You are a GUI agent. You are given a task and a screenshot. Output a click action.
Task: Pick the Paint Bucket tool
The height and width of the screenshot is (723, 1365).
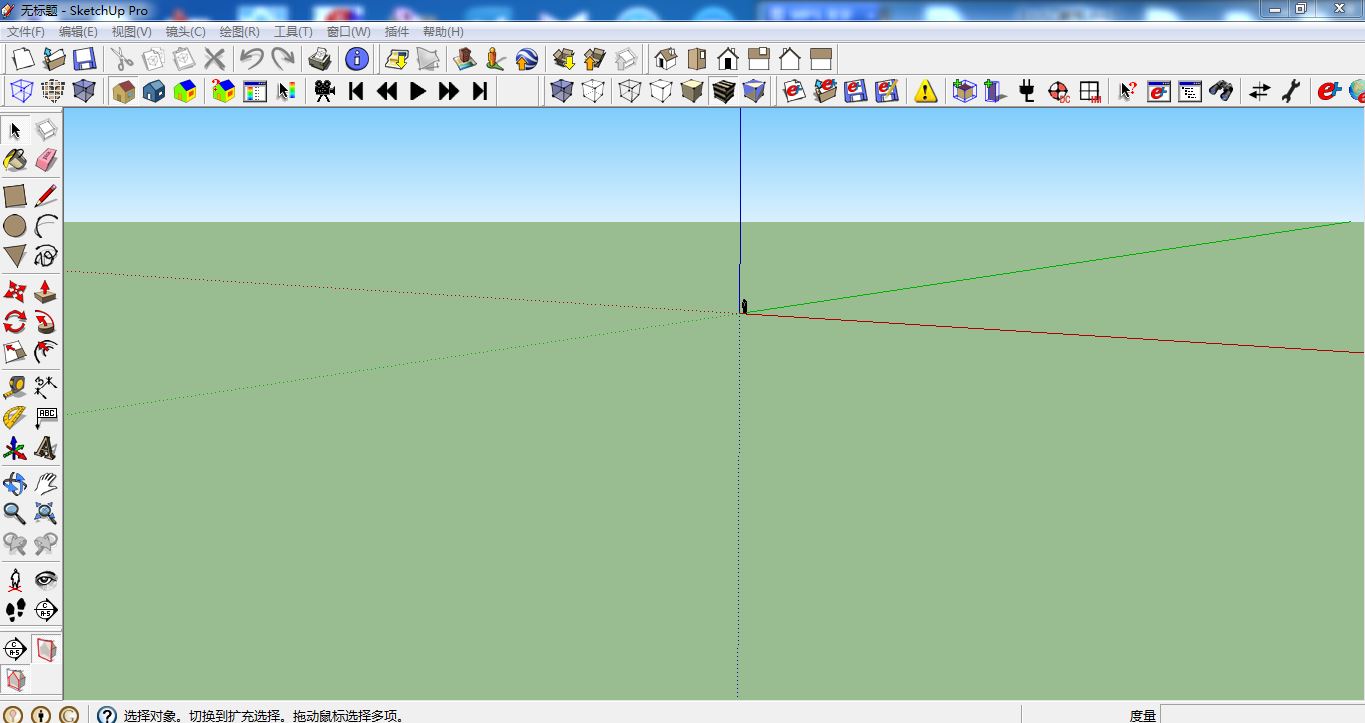tap(15, 160)
